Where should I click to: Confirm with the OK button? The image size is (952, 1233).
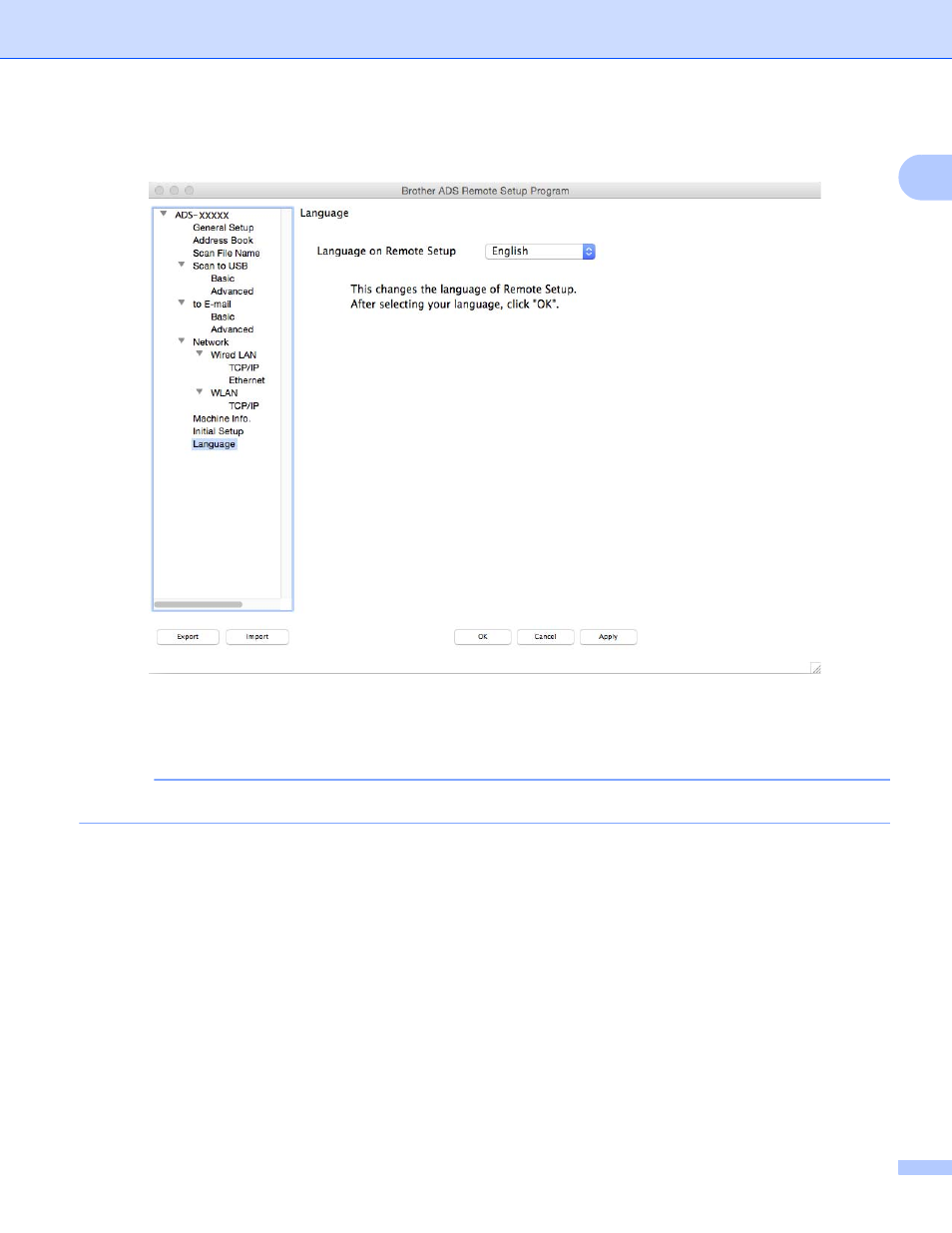tap(483, 637)
